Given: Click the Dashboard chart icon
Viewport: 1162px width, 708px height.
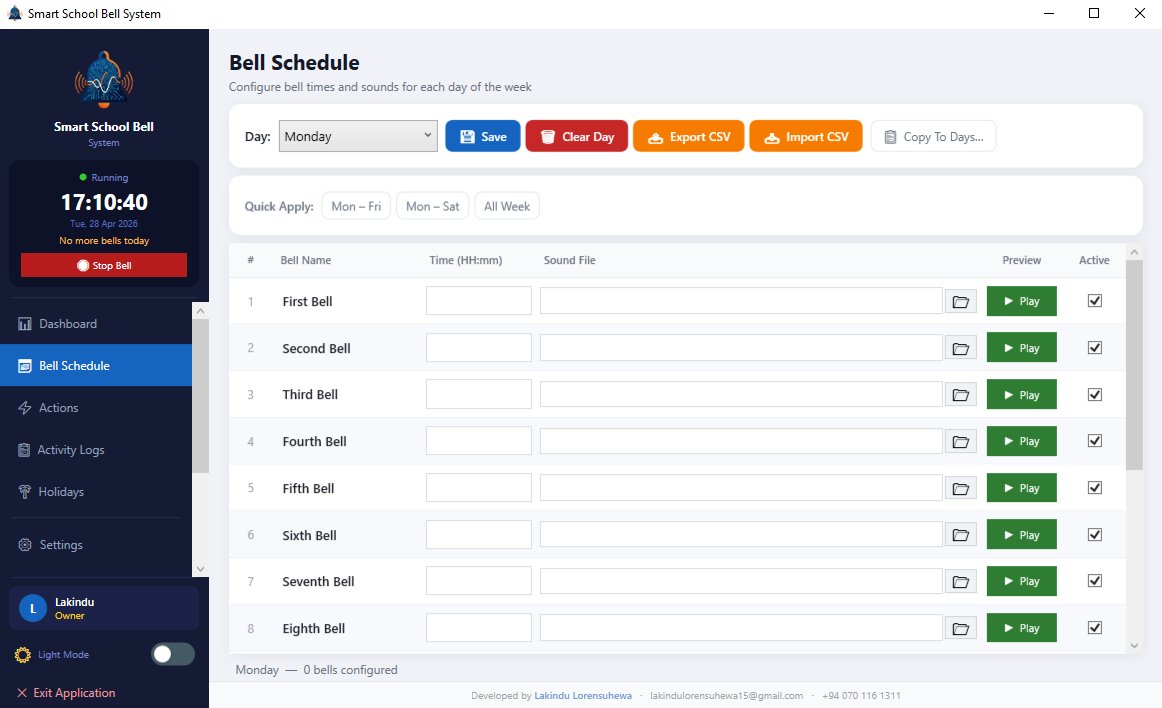Looking at the screenshot, I should 24,324.
